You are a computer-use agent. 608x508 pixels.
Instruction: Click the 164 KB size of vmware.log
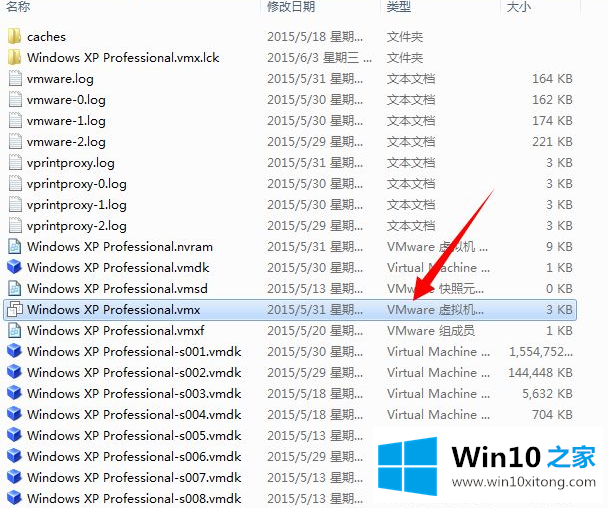coord(552,79)
